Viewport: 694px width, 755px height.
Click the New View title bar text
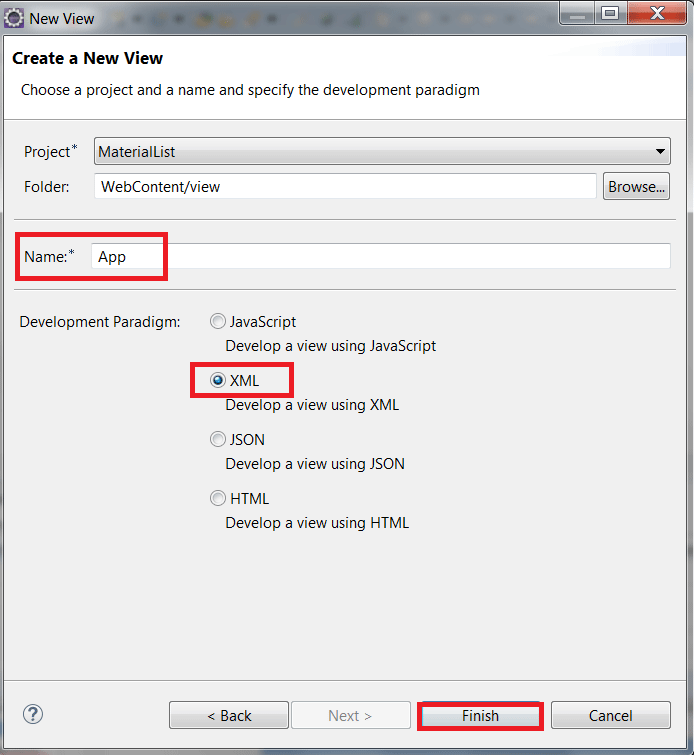click(62, 19)
